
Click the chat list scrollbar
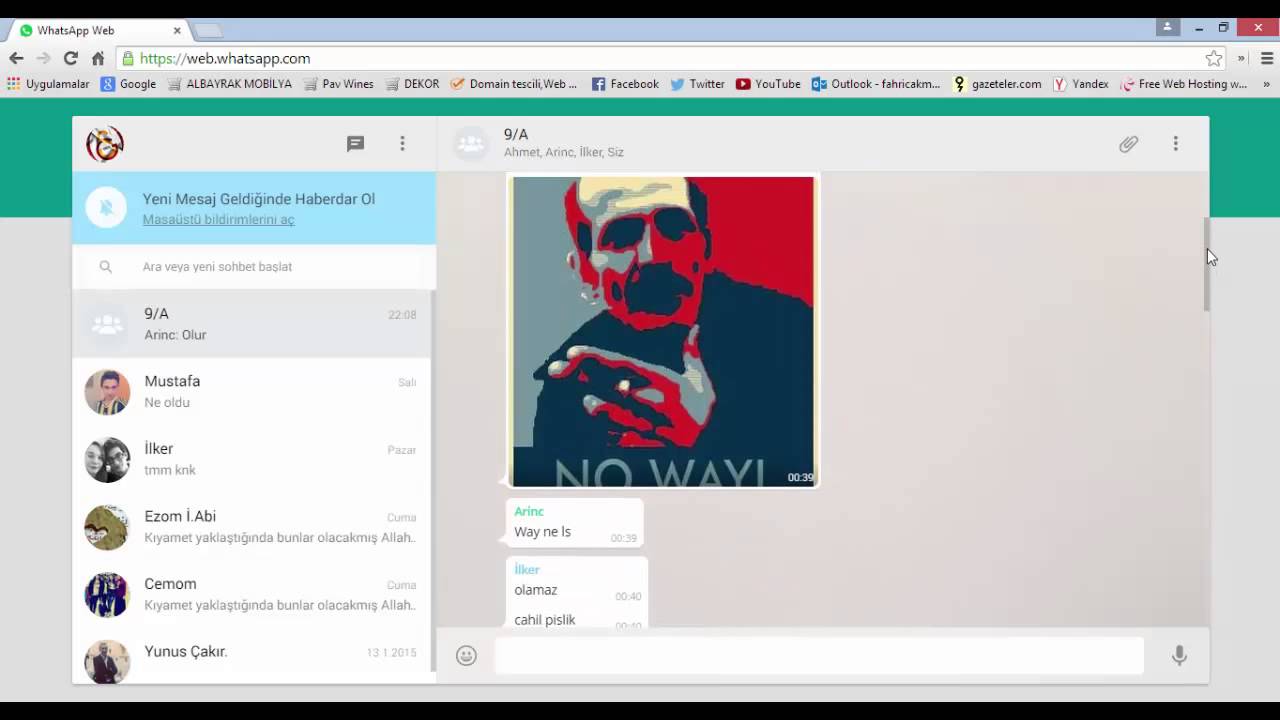(x=433, y=480)
